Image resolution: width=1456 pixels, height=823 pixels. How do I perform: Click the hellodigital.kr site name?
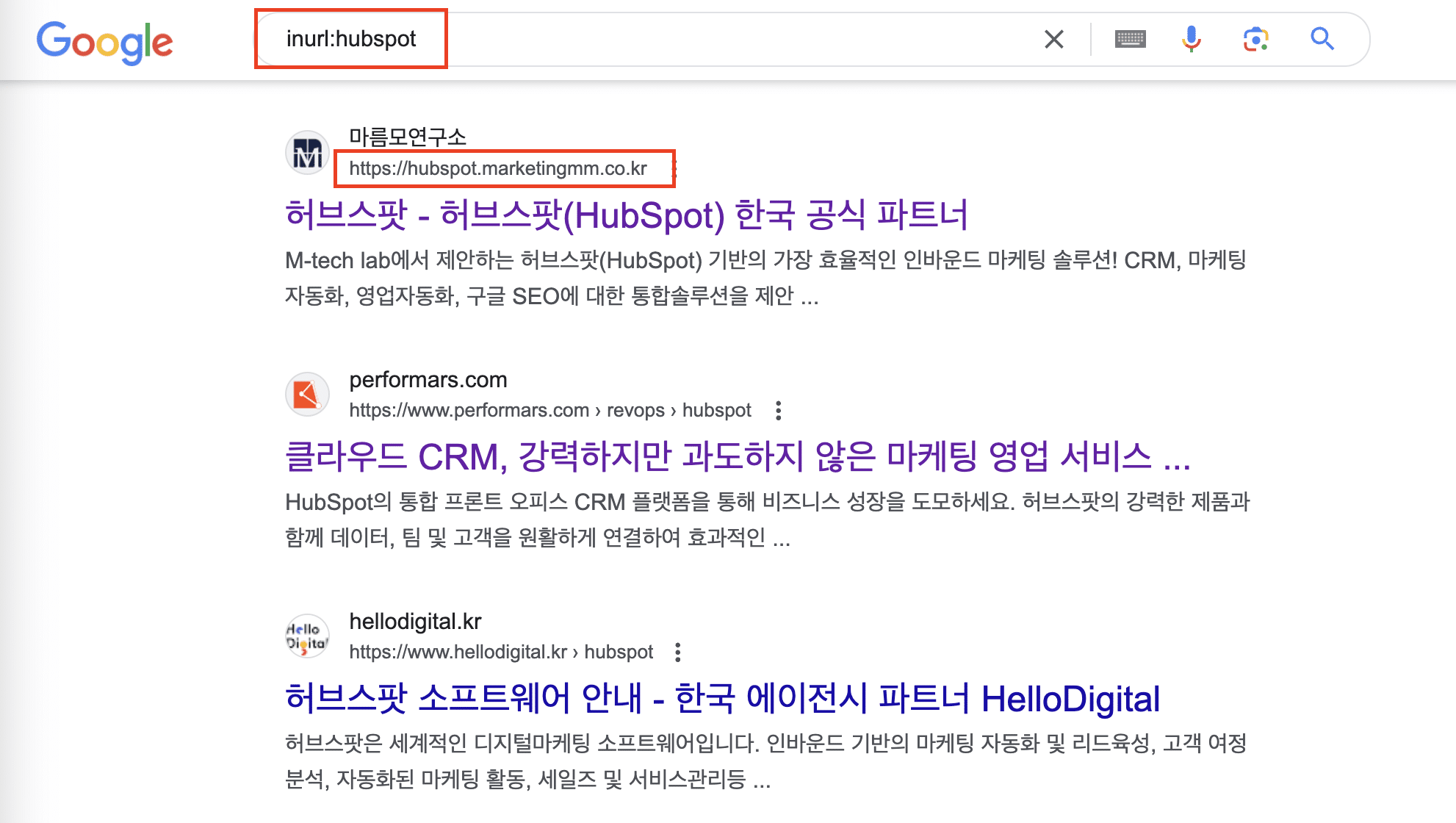pos(415,622)
